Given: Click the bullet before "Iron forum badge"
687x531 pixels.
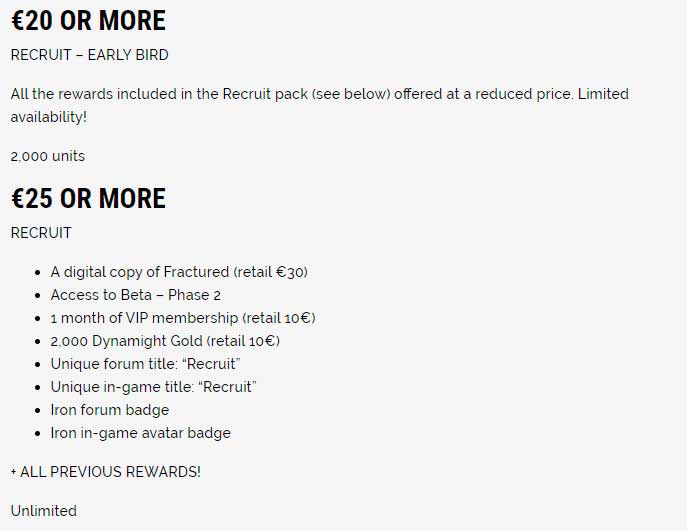Looking at the screenshot, I should click(x=38, y=410).
